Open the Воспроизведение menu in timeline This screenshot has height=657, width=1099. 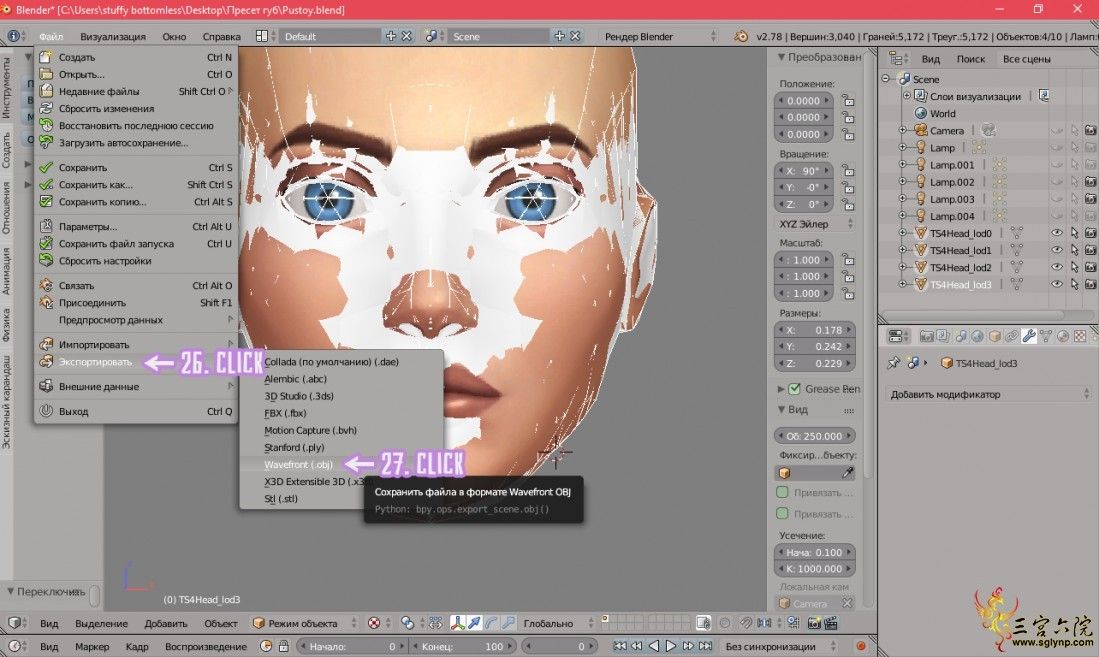(x=206, y=646)
